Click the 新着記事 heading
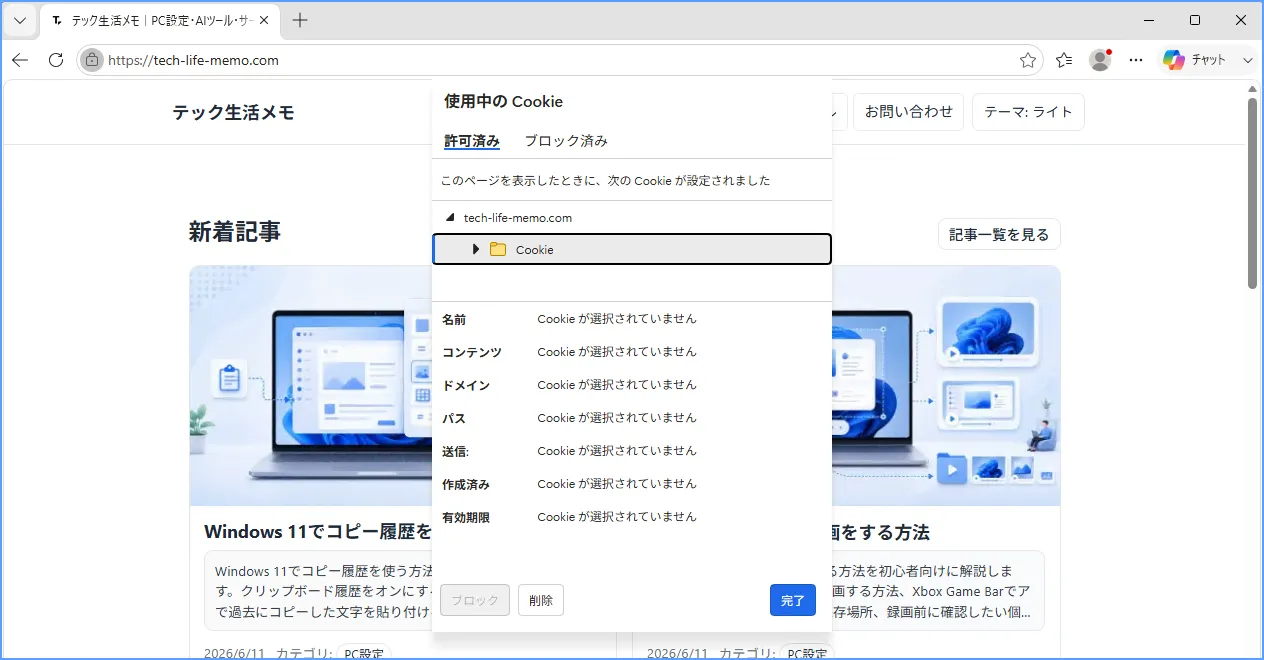 tap(235, 232)
